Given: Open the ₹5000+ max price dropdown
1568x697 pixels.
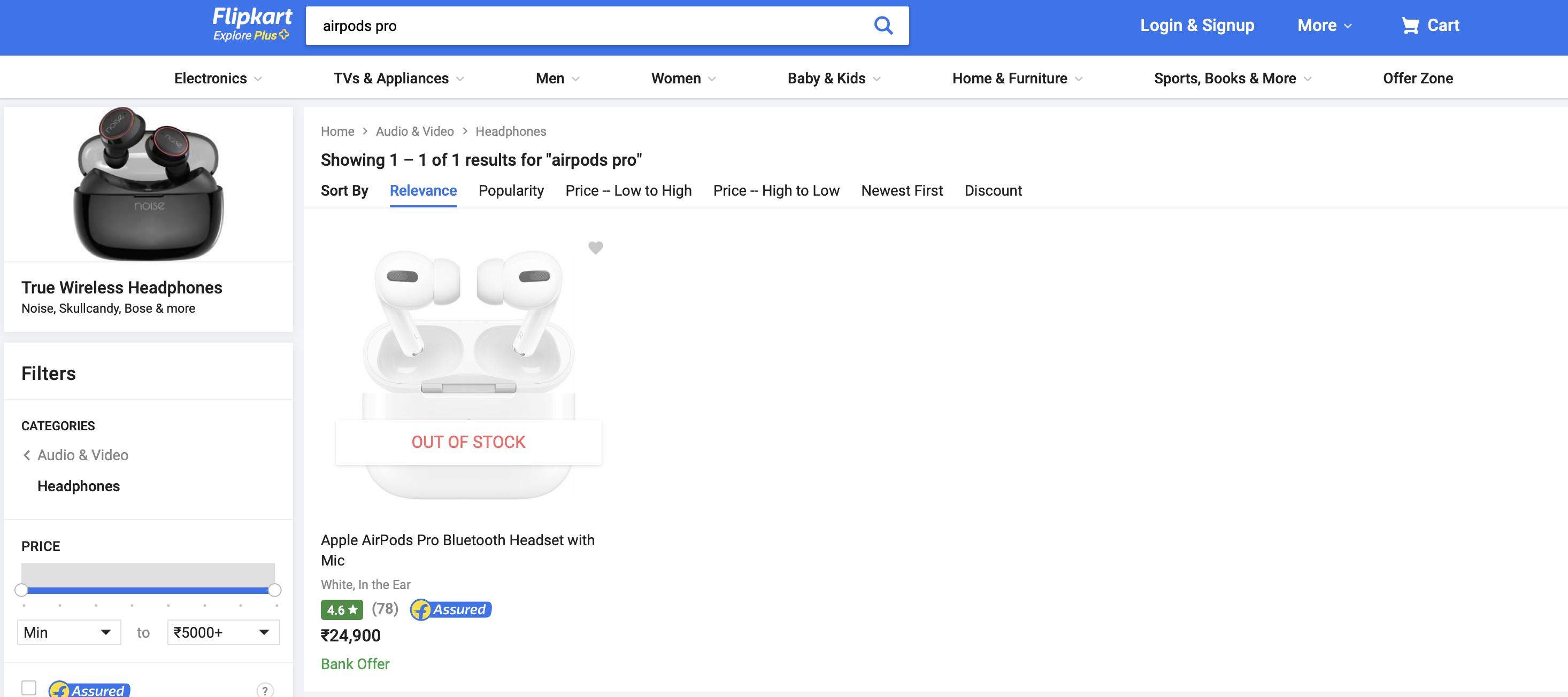Looking at the screenshot, I should coord(224,632).
